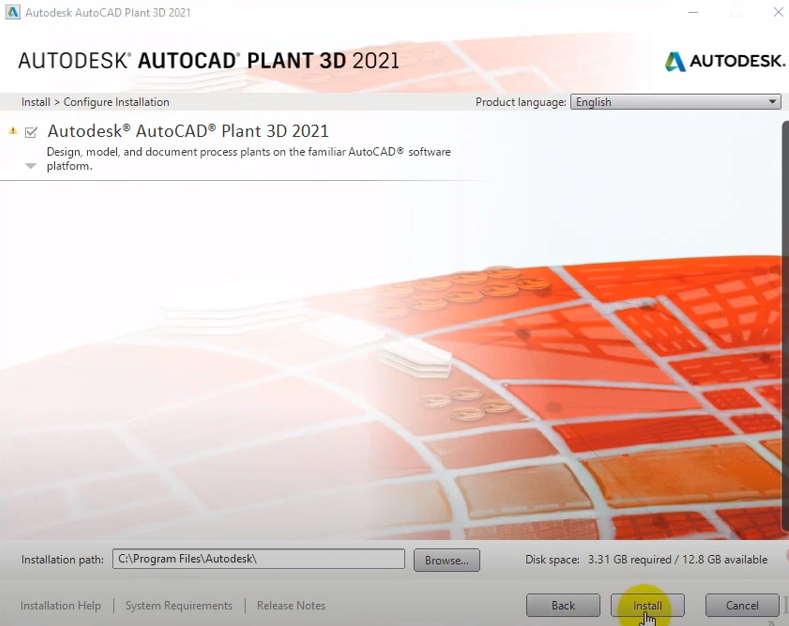Image resolution: width=789 pixels, height=626 pixels.
Task: Click the product title 'Autodesk AutoCAD Plant 3D 2021'
Action: click(x=188, y=131)
